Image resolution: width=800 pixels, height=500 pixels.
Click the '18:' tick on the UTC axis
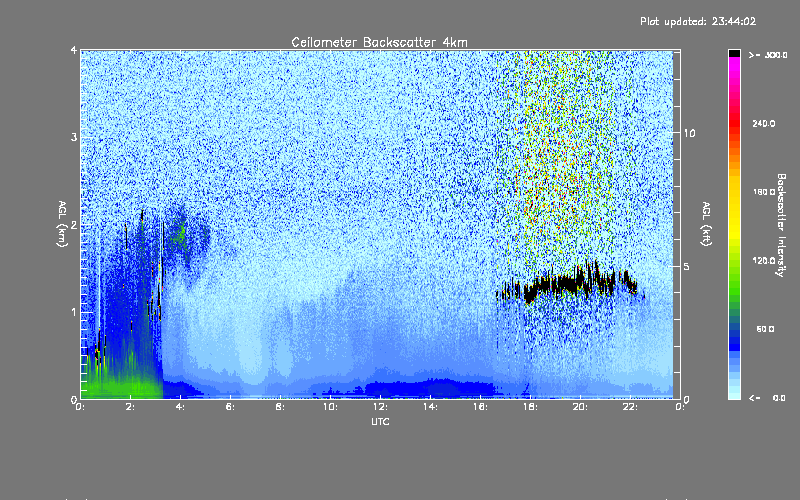pyautogui.click(x=530, y=407)
